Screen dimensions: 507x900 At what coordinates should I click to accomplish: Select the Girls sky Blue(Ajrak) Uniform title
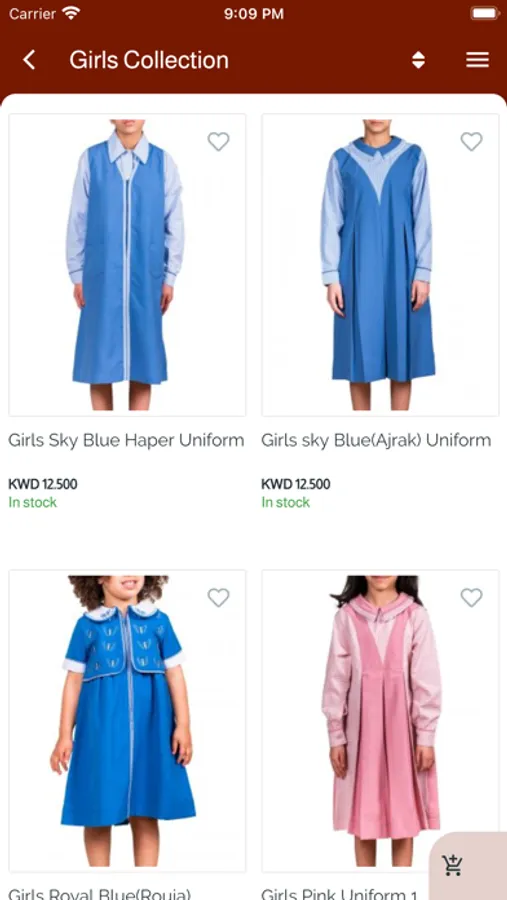[x=376, y=440]
